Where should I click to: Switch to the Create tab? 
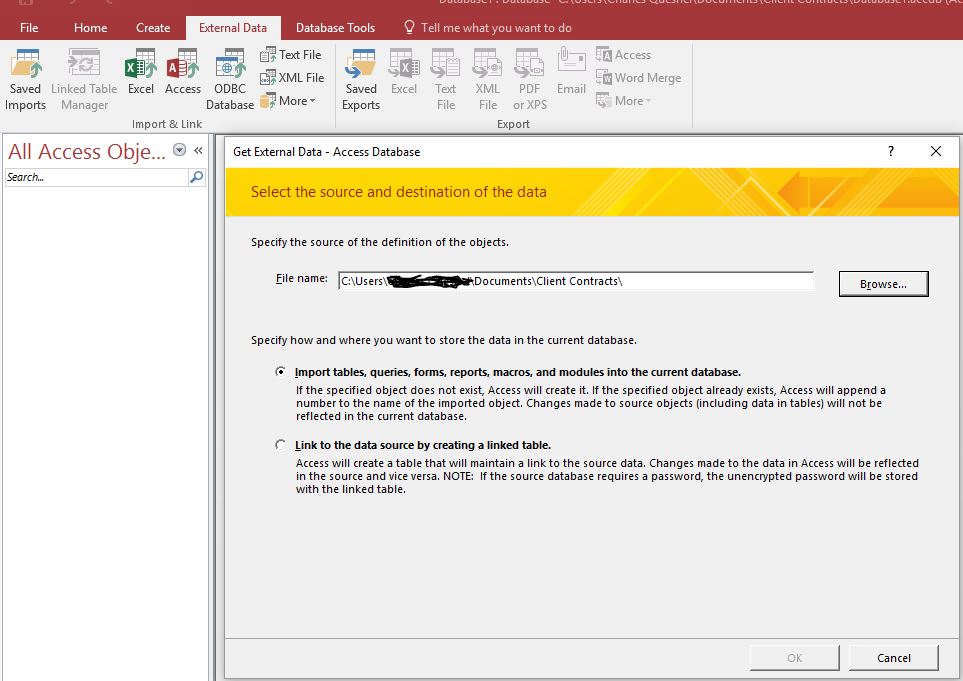point(153,28)
